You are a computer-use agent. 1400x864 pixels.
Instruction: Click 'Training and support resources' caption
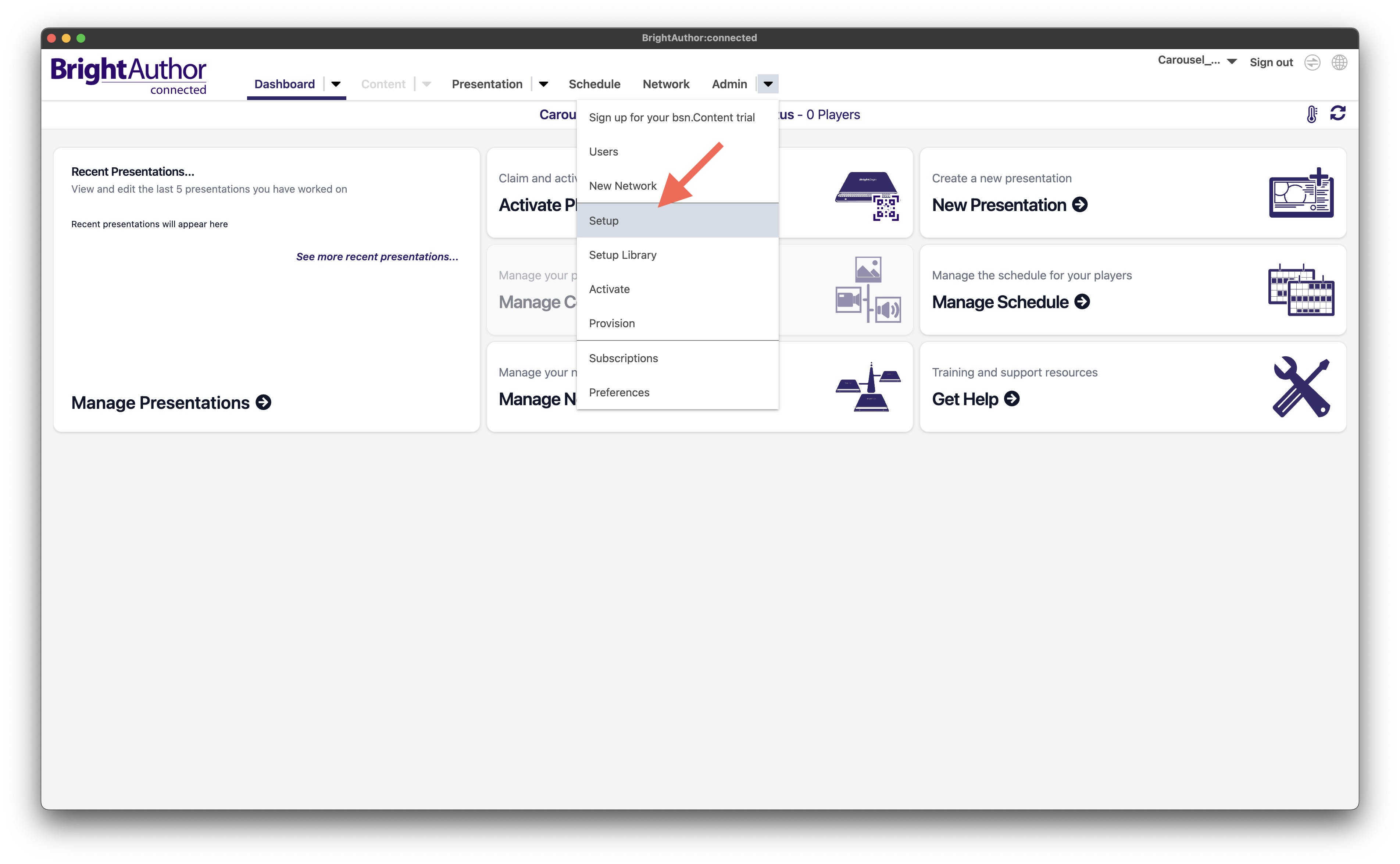1014,372
